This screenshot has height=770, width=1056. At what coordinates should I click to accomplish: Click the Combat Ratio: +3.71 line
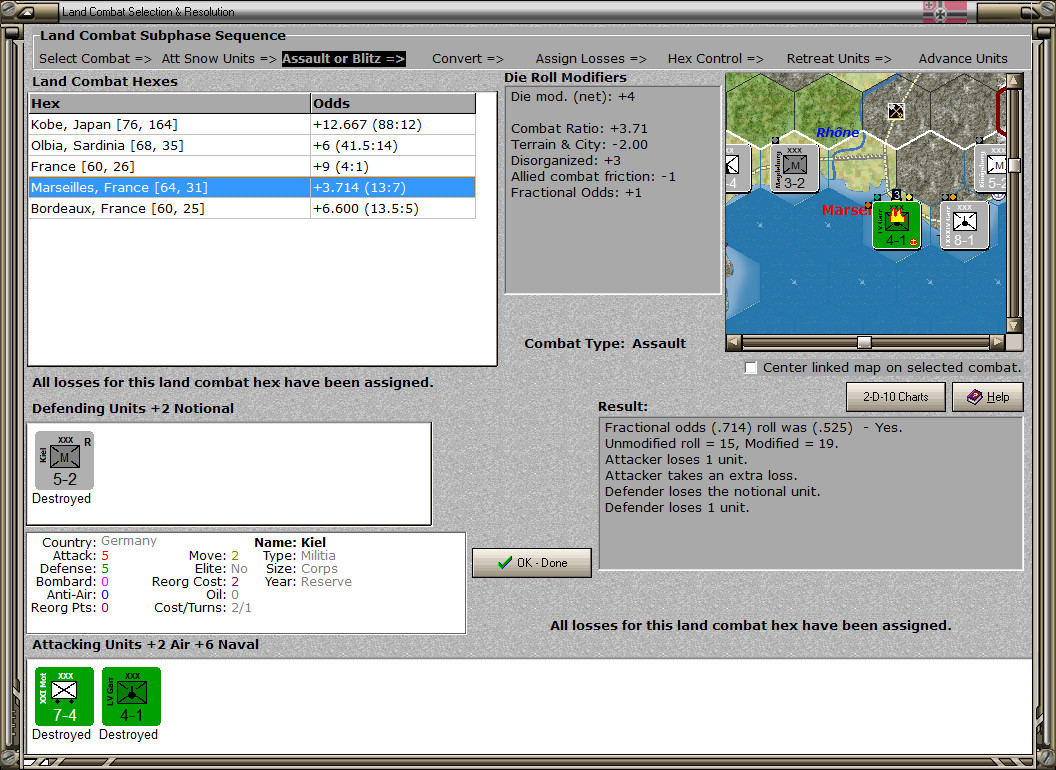click(579, 129)
